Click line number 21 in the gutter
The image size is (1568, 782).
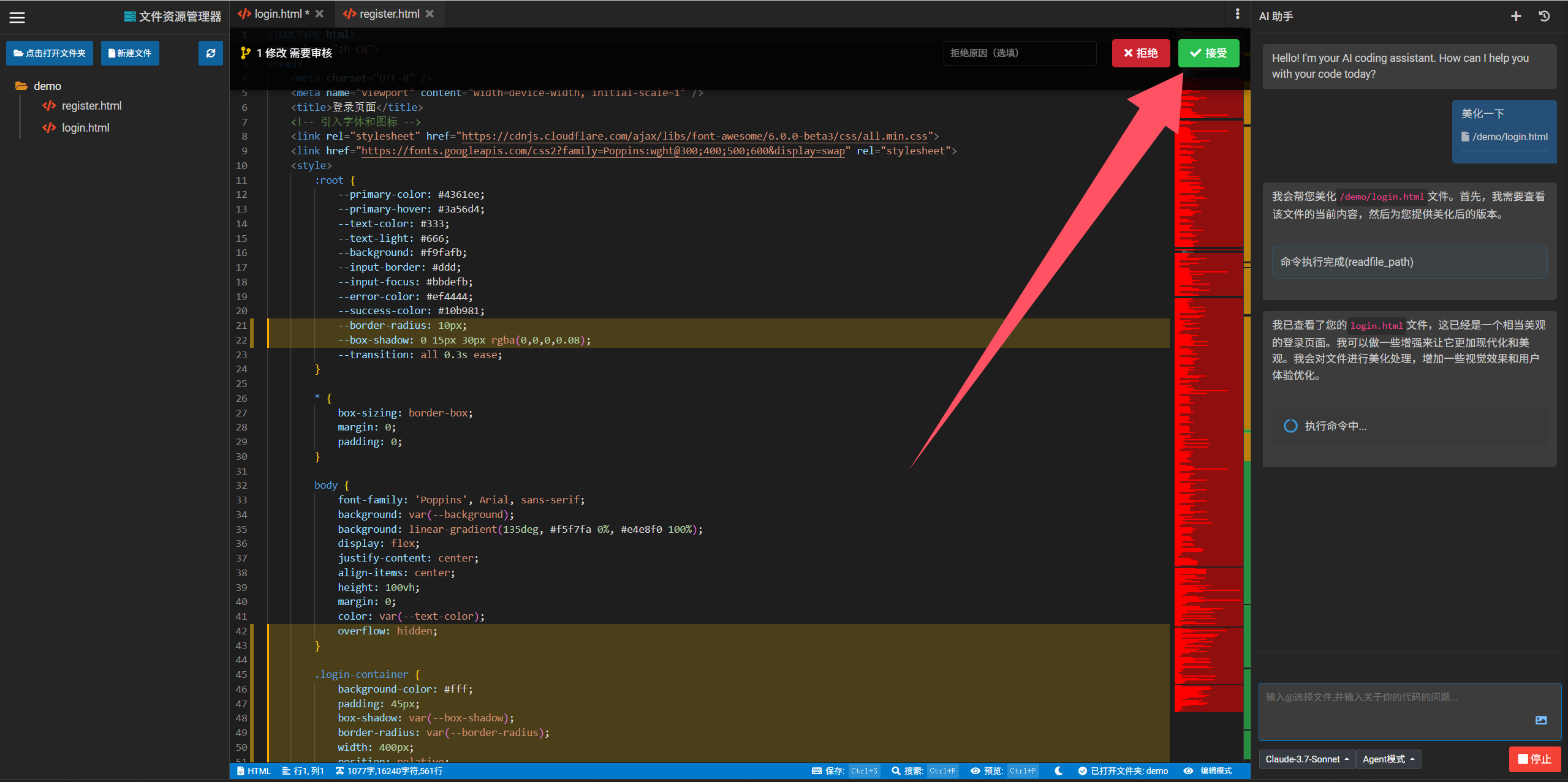(241, 326)
